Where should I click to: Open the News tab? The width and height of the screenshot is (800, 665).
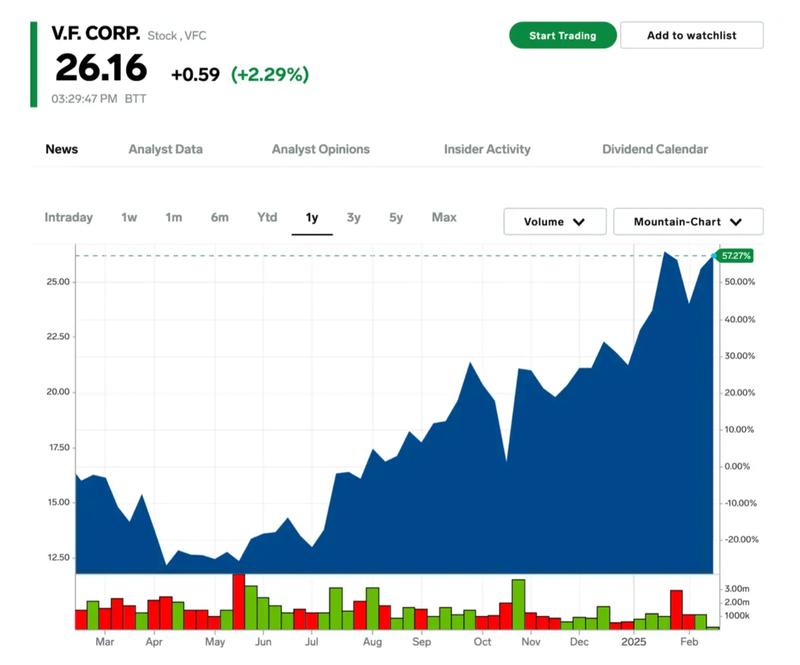click(62, 149)
